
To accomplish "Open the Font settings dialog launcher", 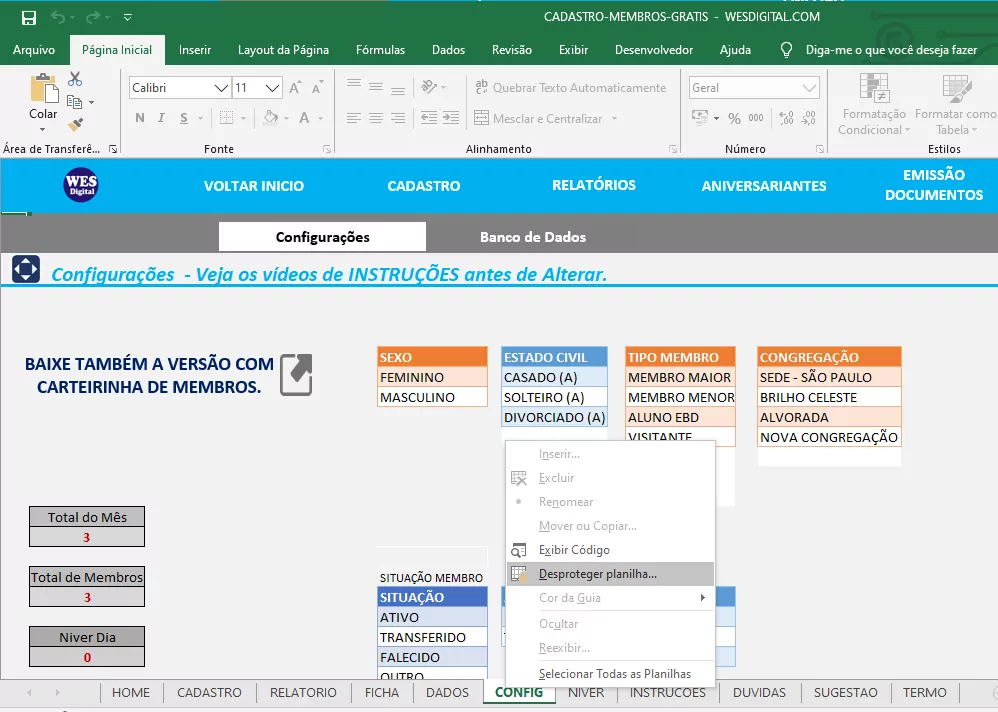I will click(327, 150).
